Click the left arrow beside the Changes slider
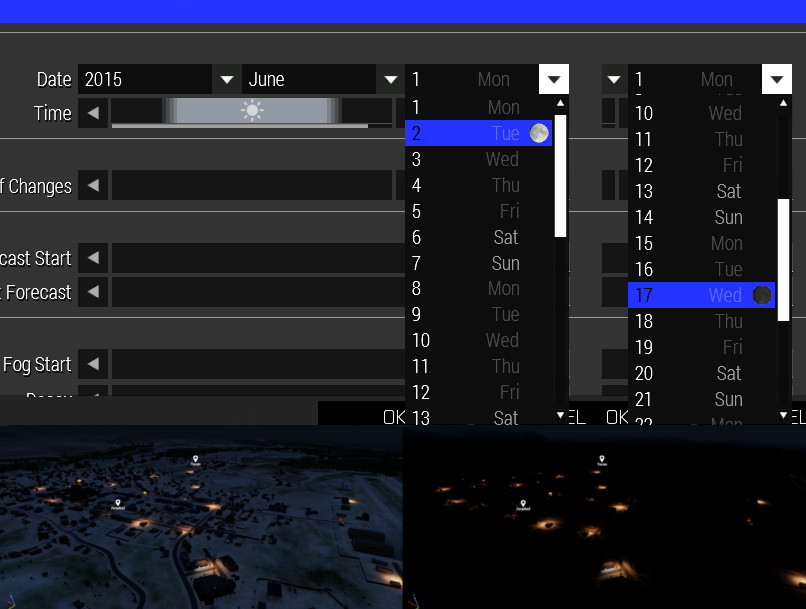 point(93,185)
